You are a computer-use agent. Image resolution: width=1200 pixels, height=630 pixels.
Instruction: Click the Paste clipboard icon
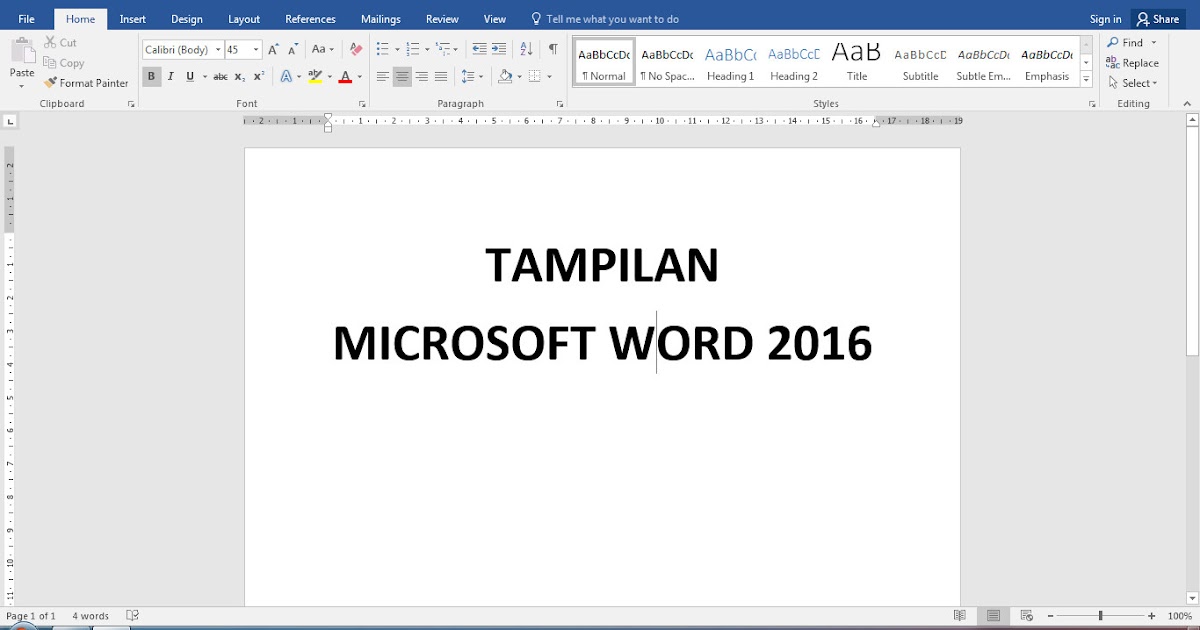pos(22,52)
